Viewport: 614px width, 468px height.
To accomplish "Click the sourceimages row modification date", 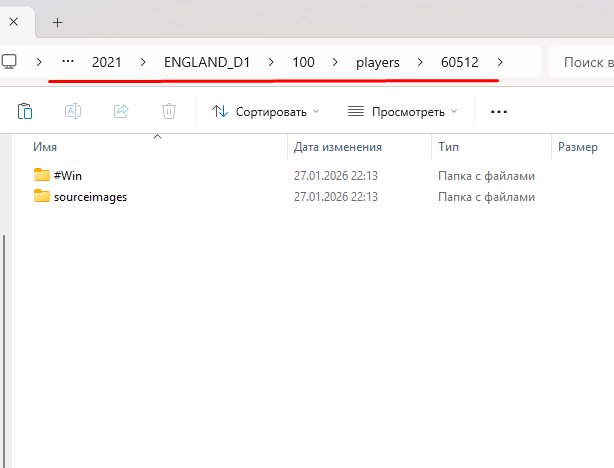I will tap(336, 197).
